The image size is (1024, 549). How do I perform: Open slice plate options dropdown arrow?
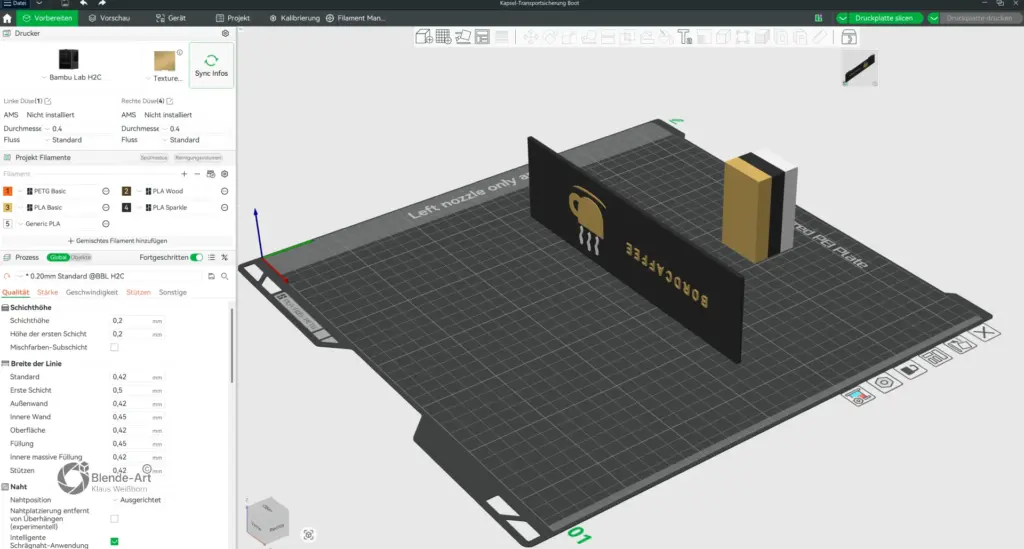pos(842,18)
